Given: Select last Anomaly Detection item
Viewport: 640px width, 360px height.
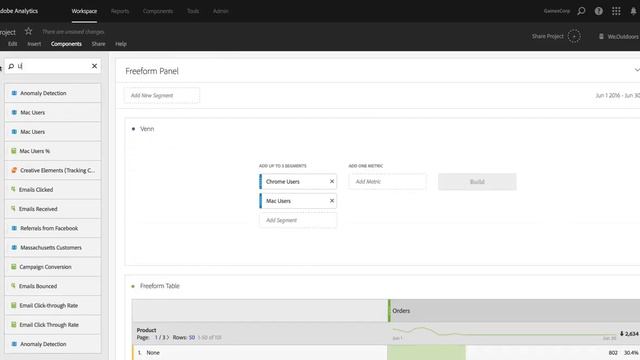Looking at the screenshot, I should (53, 344).
